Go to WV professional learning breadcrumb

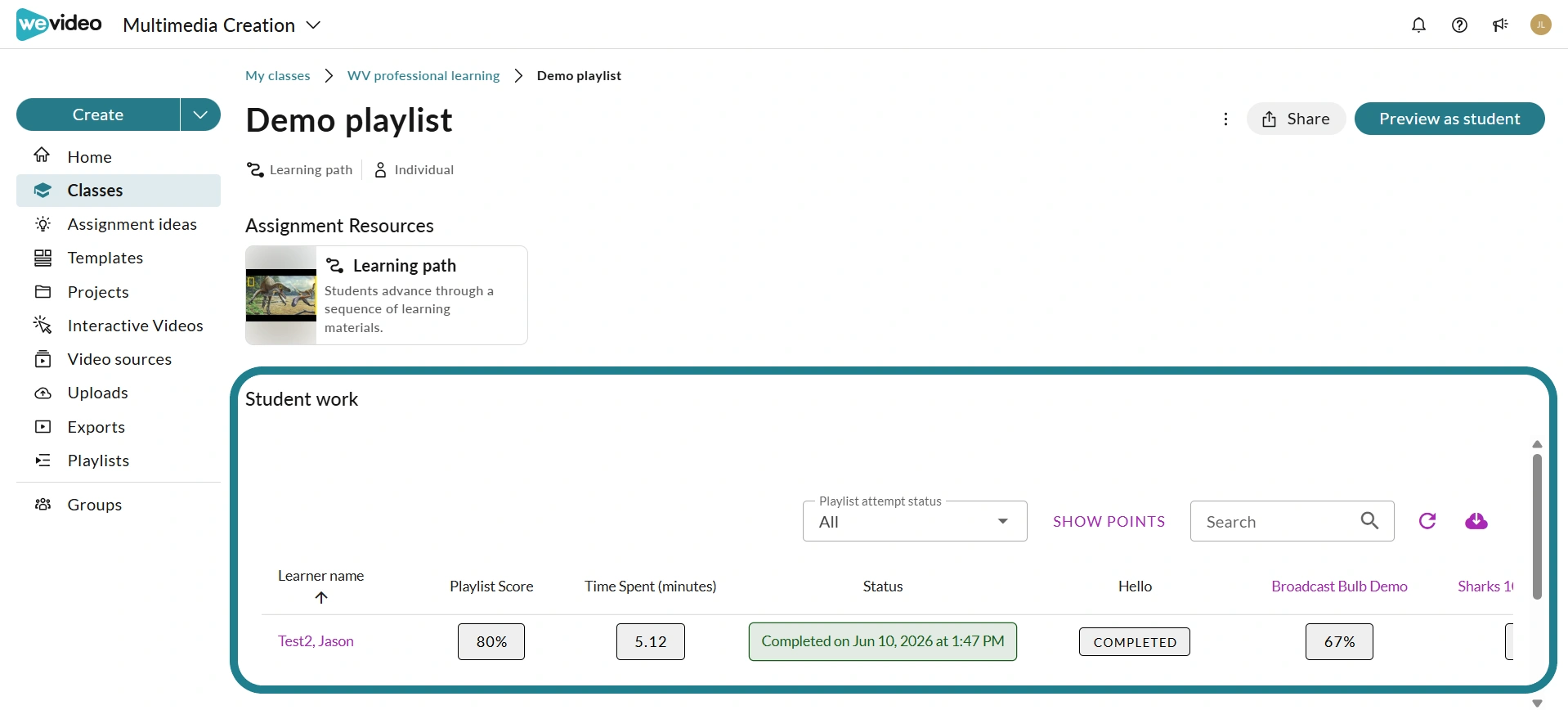point(423,76)
